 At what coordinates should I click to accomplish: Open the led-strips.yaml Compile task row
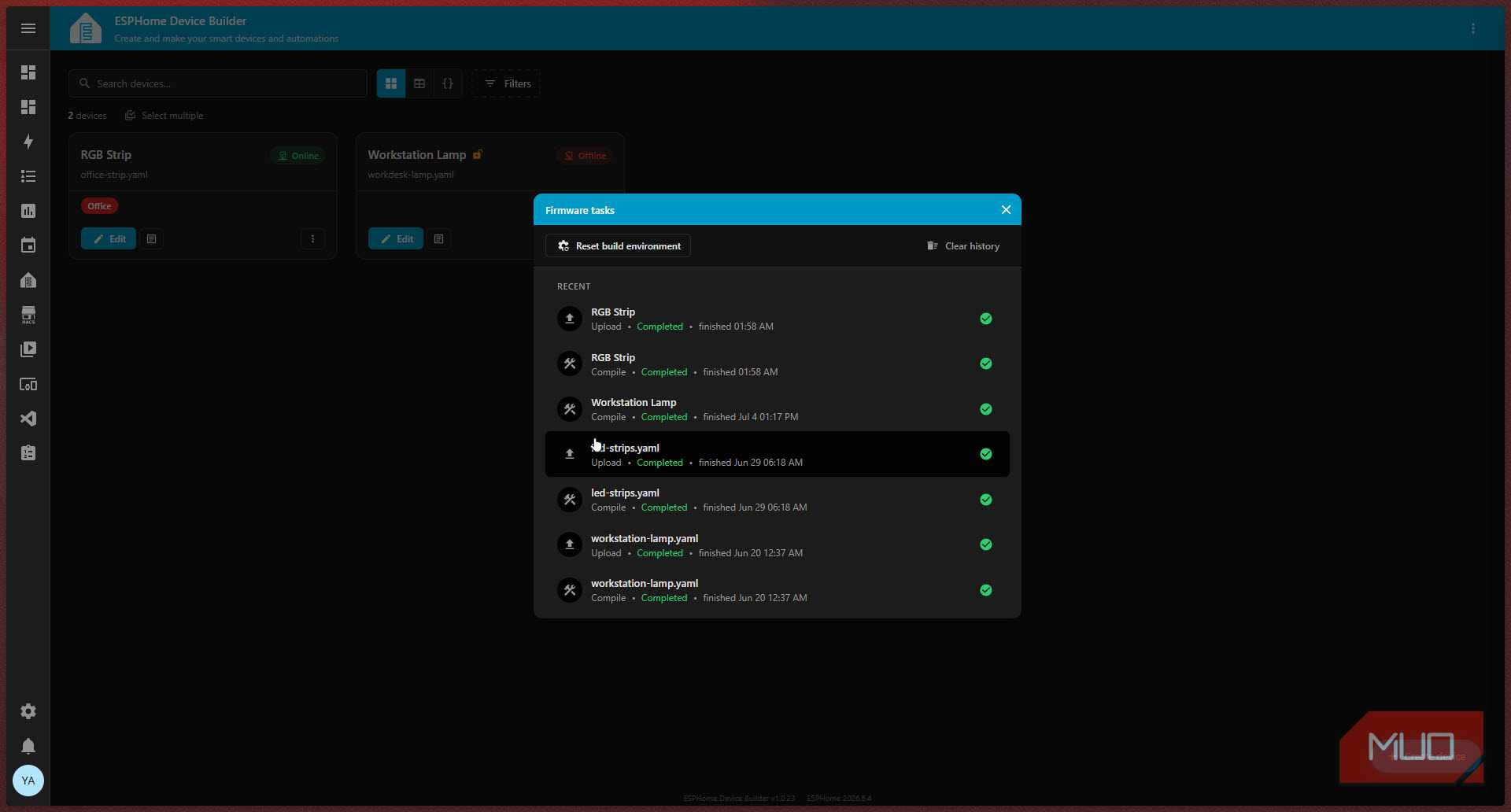coord(778,500)
